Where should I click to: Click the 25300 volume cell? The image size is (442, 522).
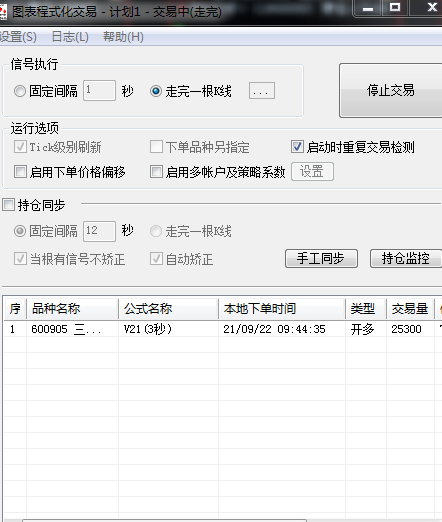410,329
